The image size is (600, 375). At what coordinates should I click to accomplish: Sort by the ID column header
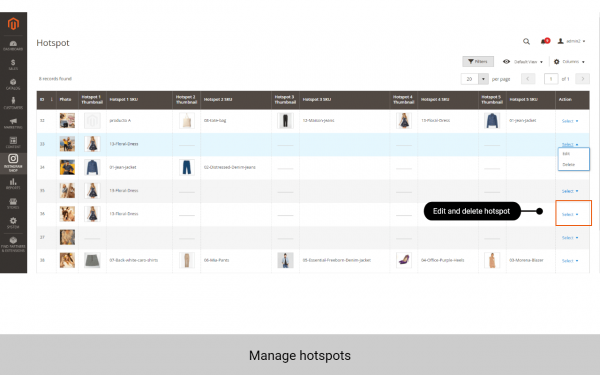[46, 99]
